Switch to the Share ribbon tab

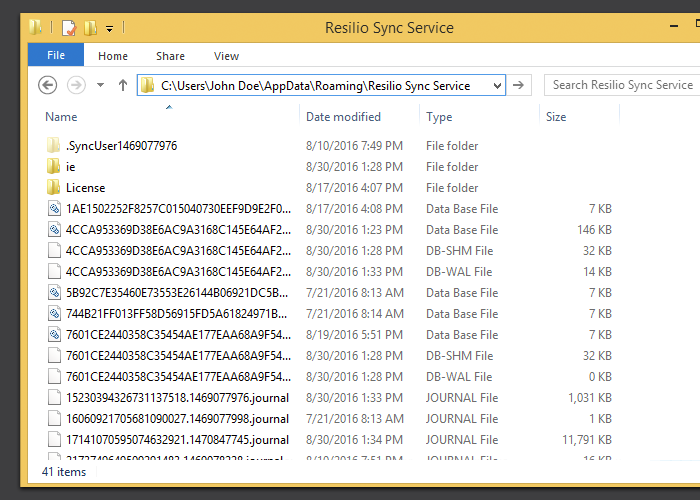point(170,56)
